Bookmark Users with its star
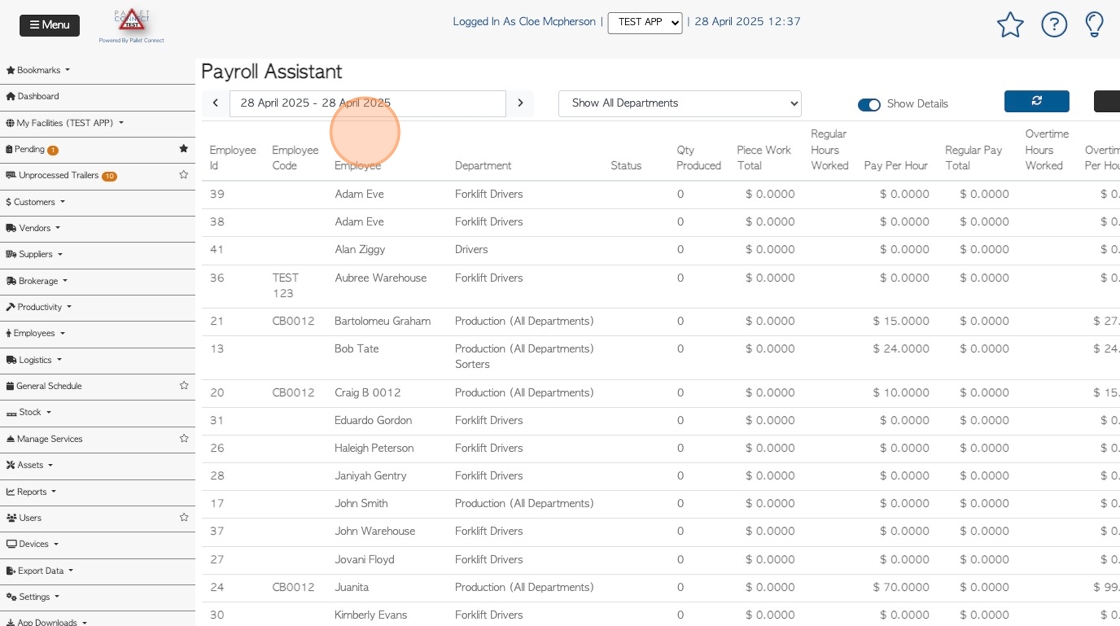 [x=184, y=517]
